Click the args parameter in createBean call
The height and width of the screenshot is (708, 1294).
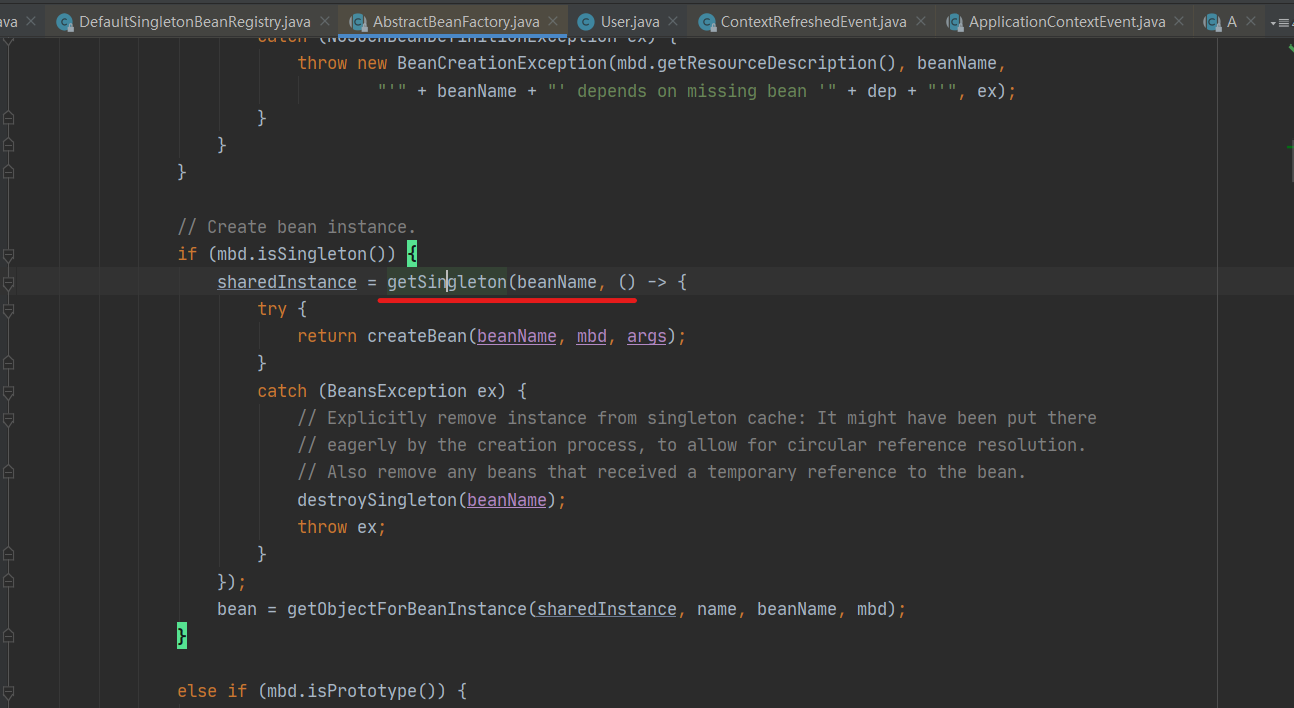point(647,336)
